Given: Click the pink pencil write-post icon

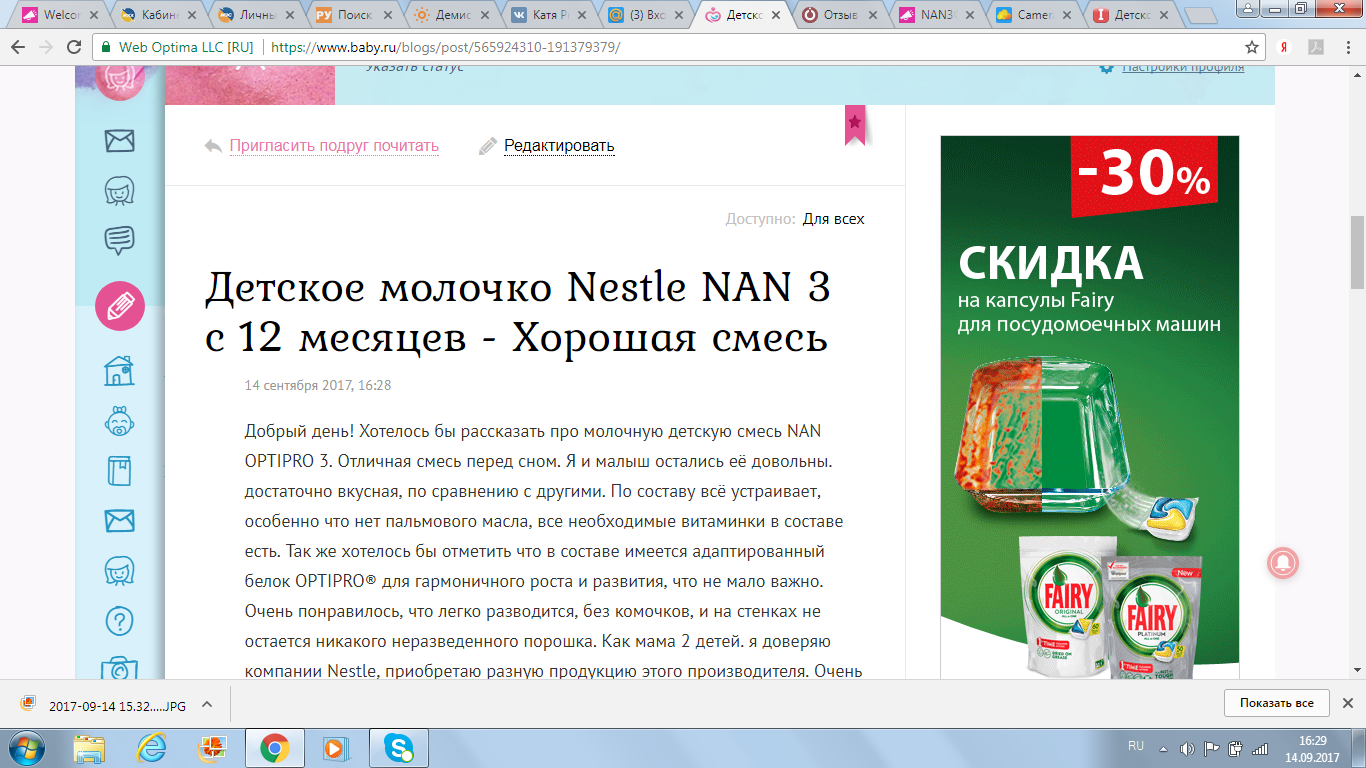Looking at the screenshot, I should pyautogui.click(x=120, y=307).
